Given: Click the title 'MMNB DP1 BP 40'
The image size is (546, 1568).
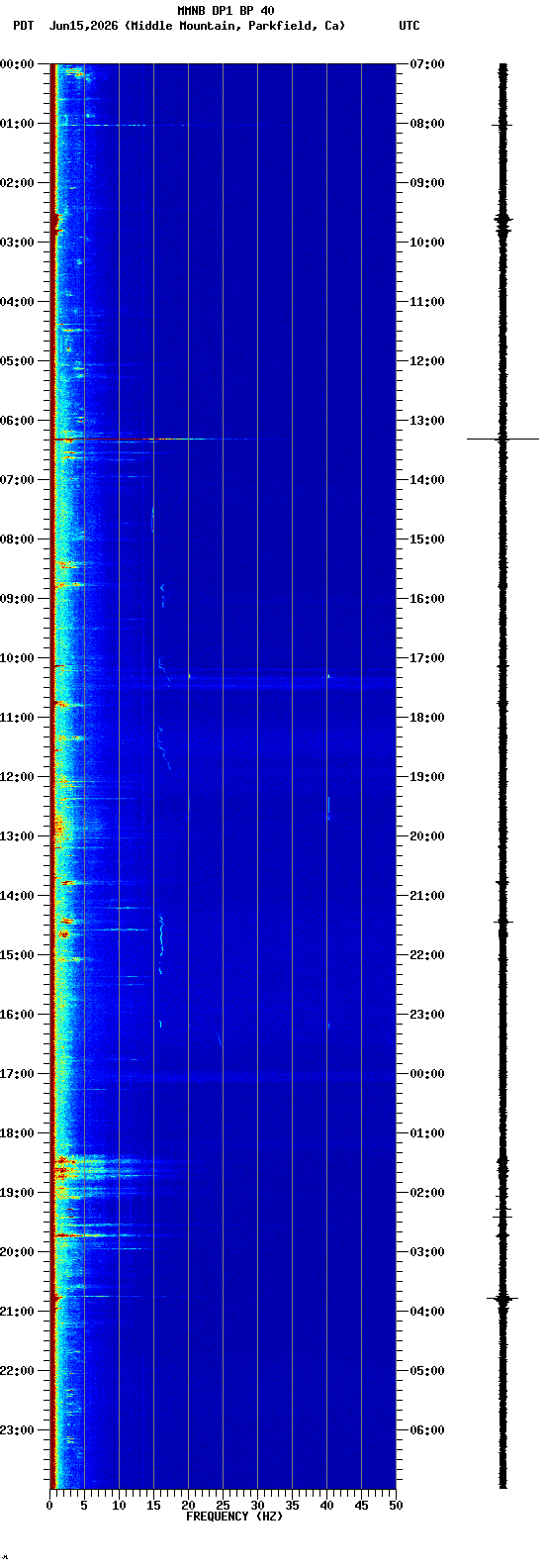Looking at the screenshot, I should (x=226, y=11).
